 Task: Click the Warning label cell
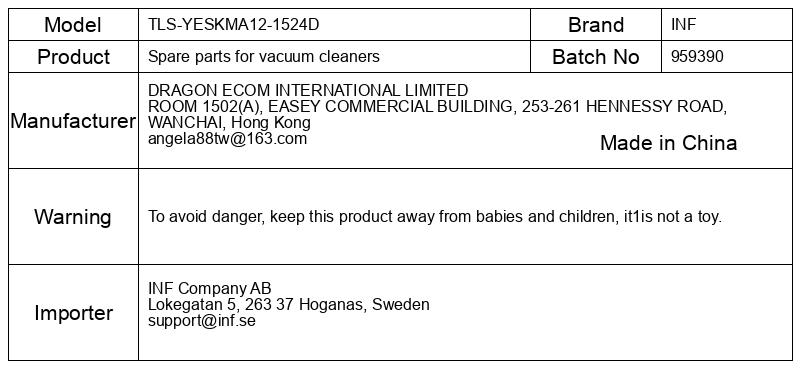point(73,216)
